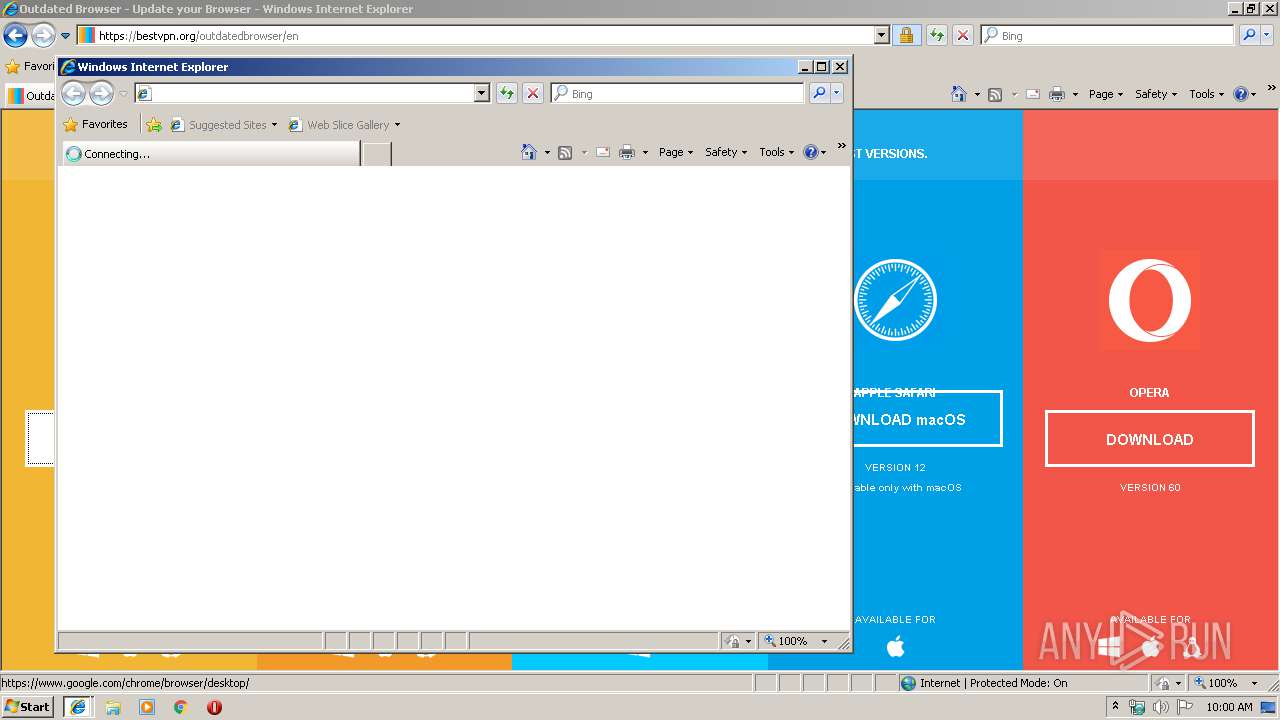The width and height of the screenshot is (1280, 720).
Task: Click search magnifier in background window
Action: click(x=1248, y=35)
